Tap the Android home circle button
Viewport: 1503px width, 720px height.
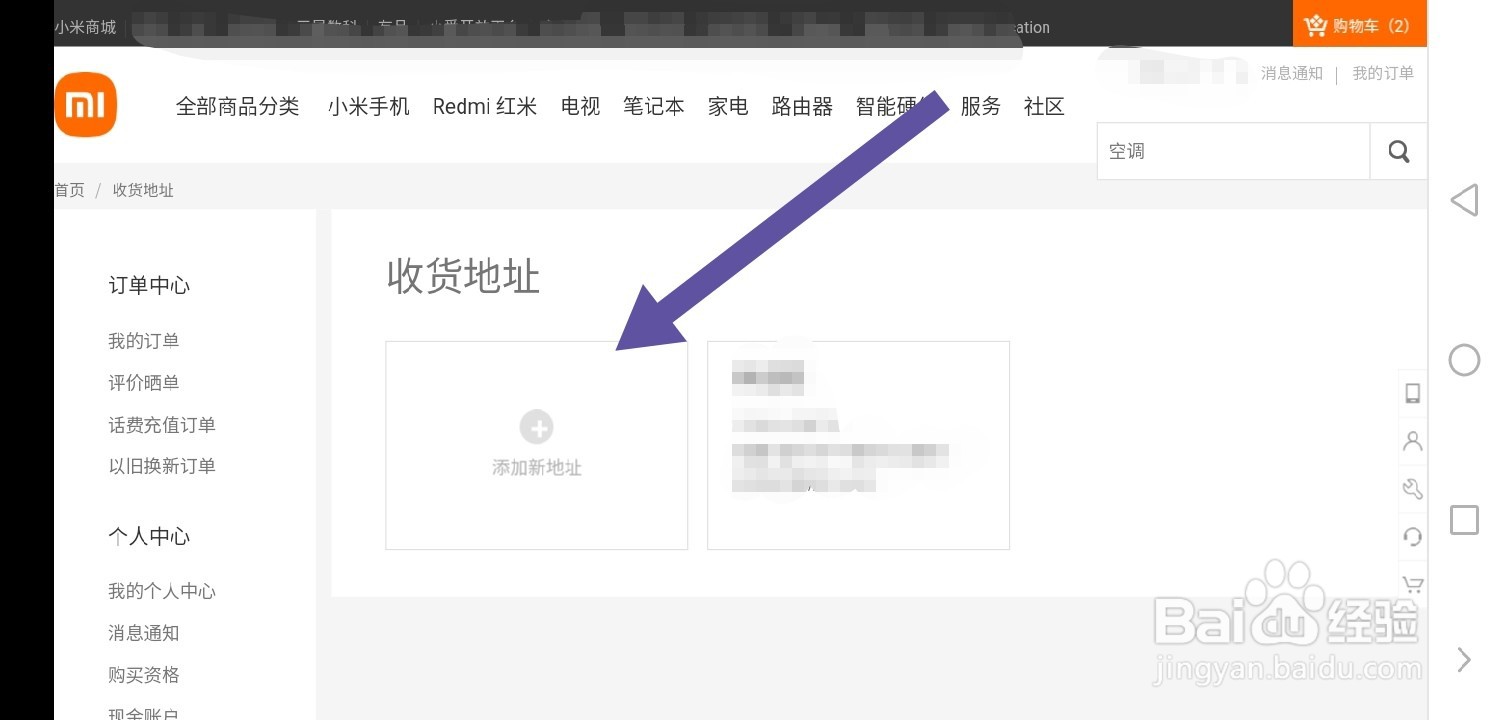pos(1464,360)
